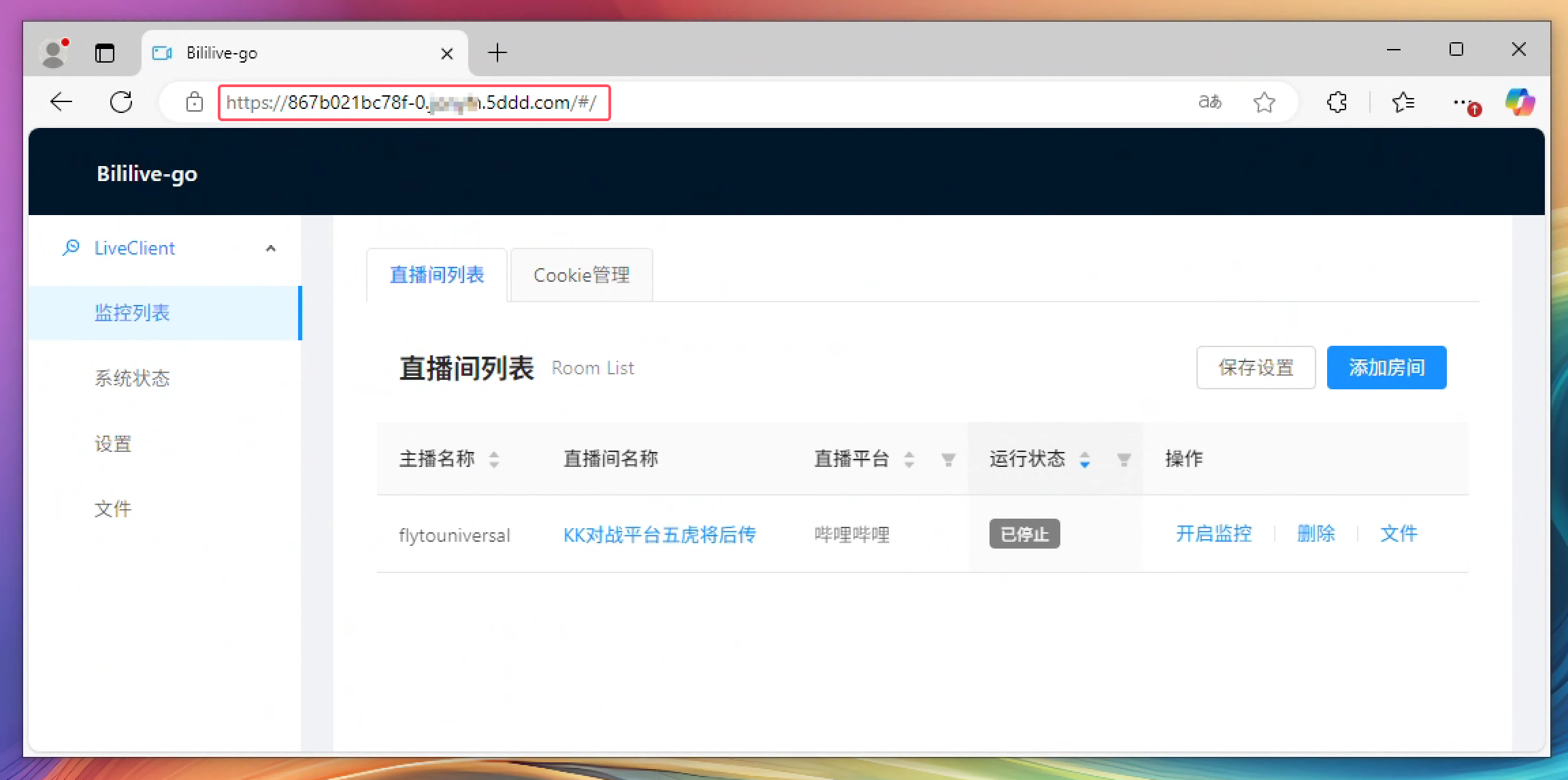1568x780 pixels.
Task: Sort the 运行状态 column arrows
Action: click(x=1085, y=459)
